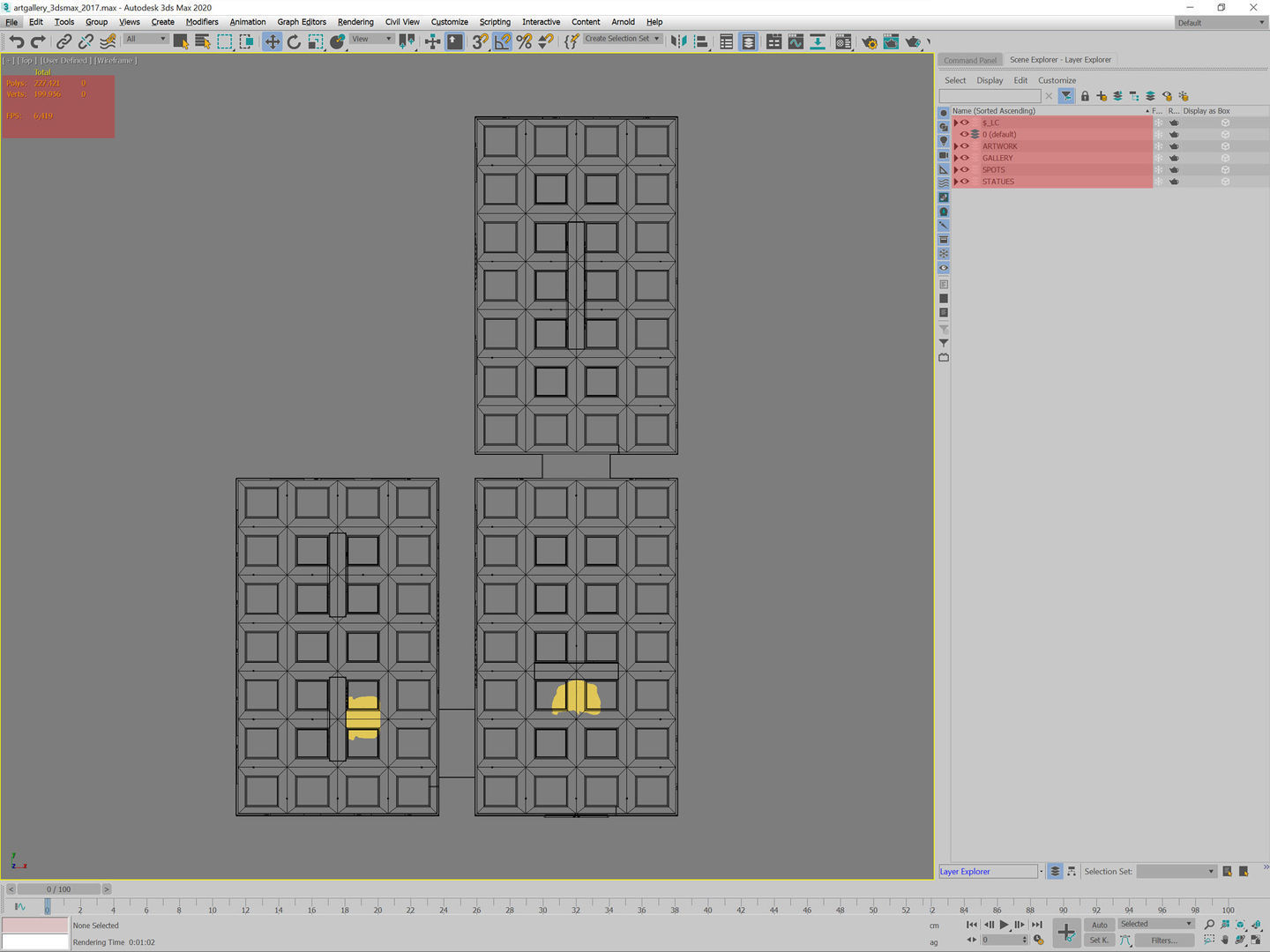1270x952 pixels.
Task: Toggle the 3D Snaps button
Action: click(480, 41)
